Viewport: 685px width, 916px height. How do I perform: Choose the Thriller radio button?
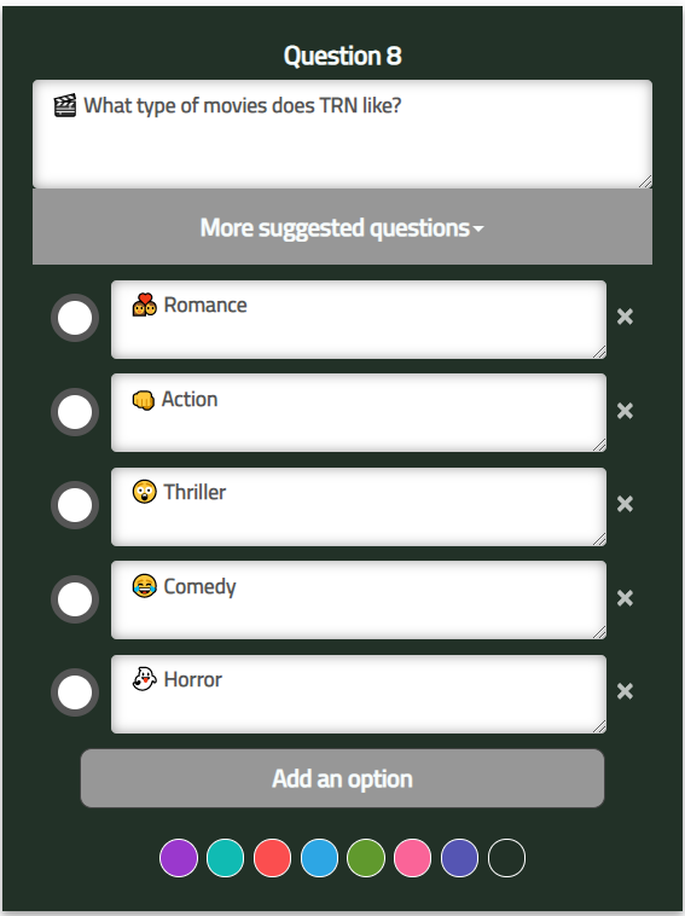tap(75, 505)
